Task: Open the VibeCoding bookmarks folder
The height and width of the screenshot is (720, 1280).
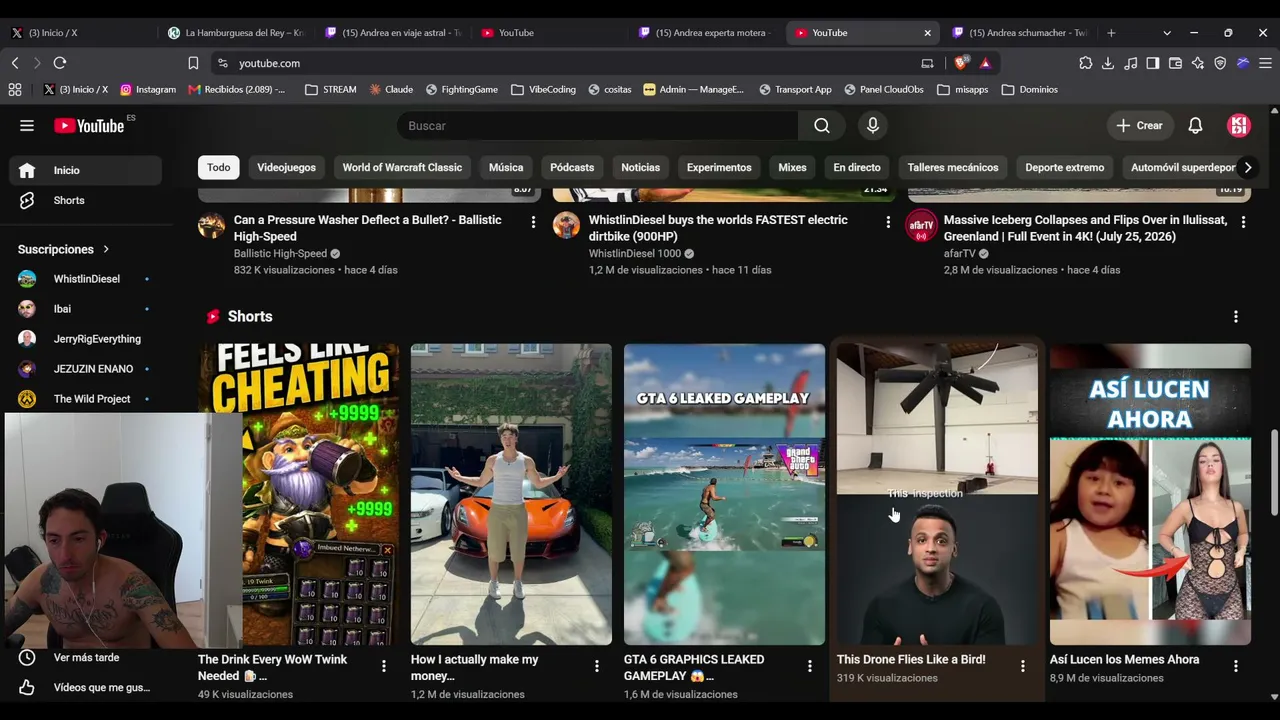Action: click(x=543, y=89)
